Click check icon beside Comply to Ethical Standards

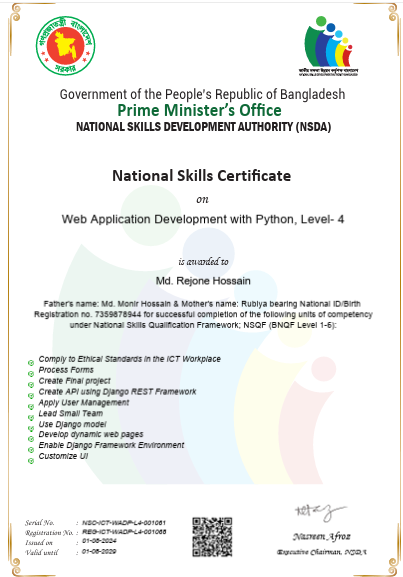click(x=31, y=363)
